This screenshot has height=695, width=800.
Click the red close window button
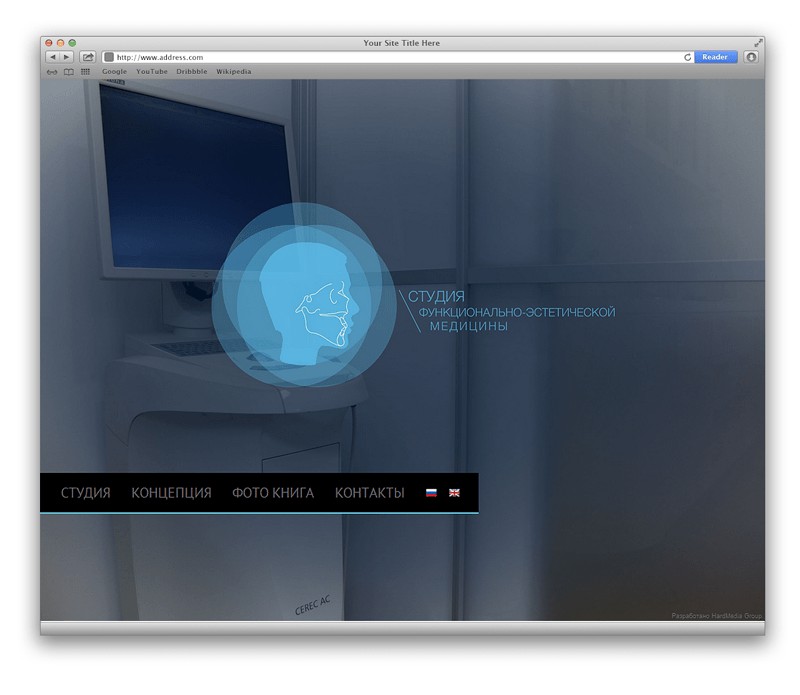tap(49, 43)
